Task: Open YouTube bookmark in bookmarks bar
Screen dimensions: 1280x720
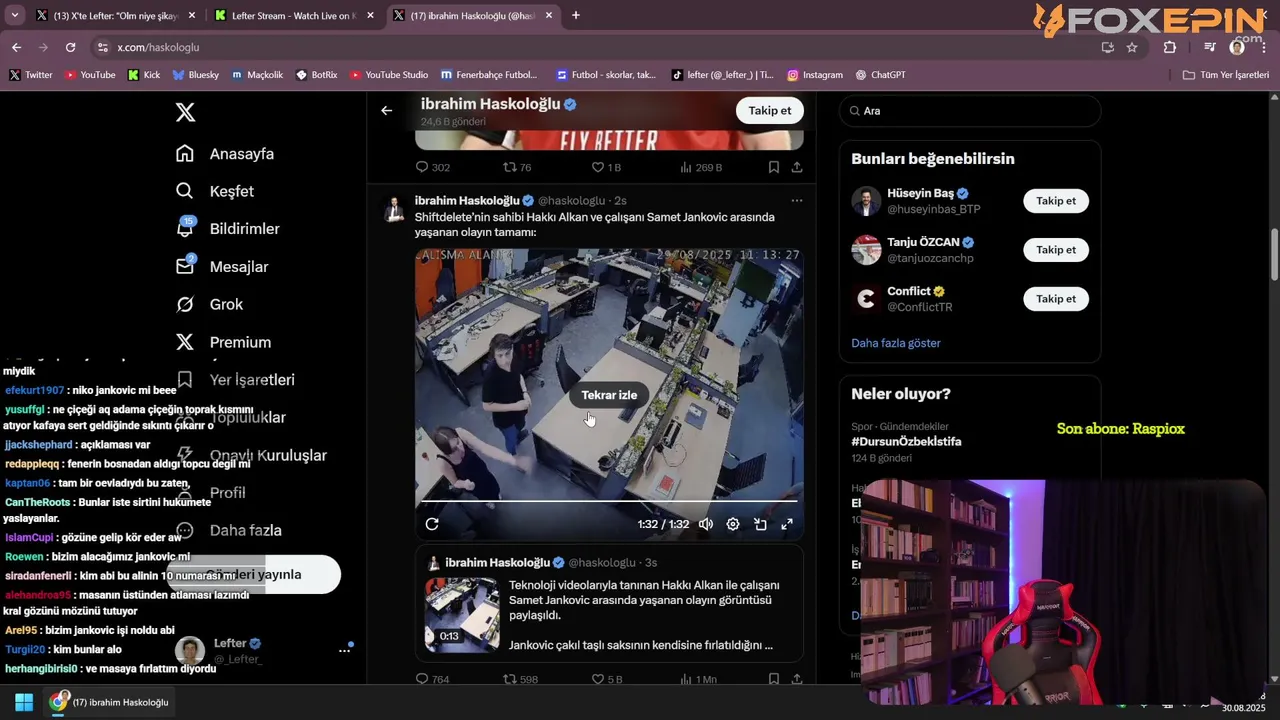Action: 89,75
